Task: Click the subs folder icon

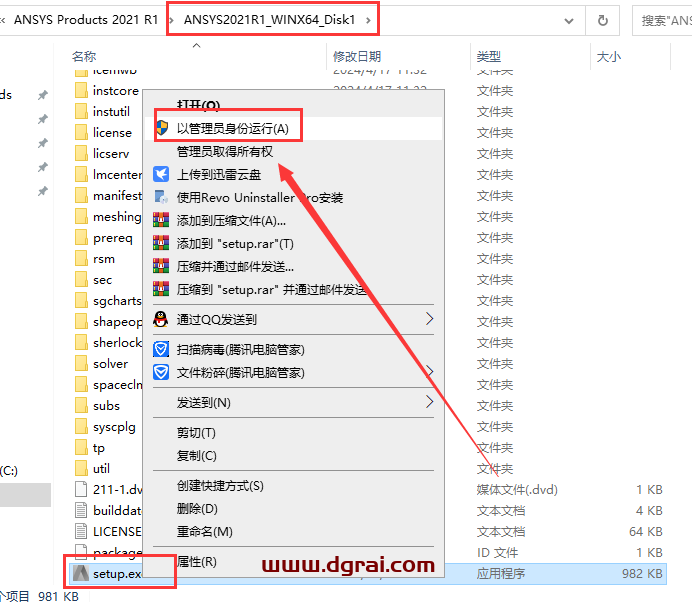Action: (x=81, y=405)
